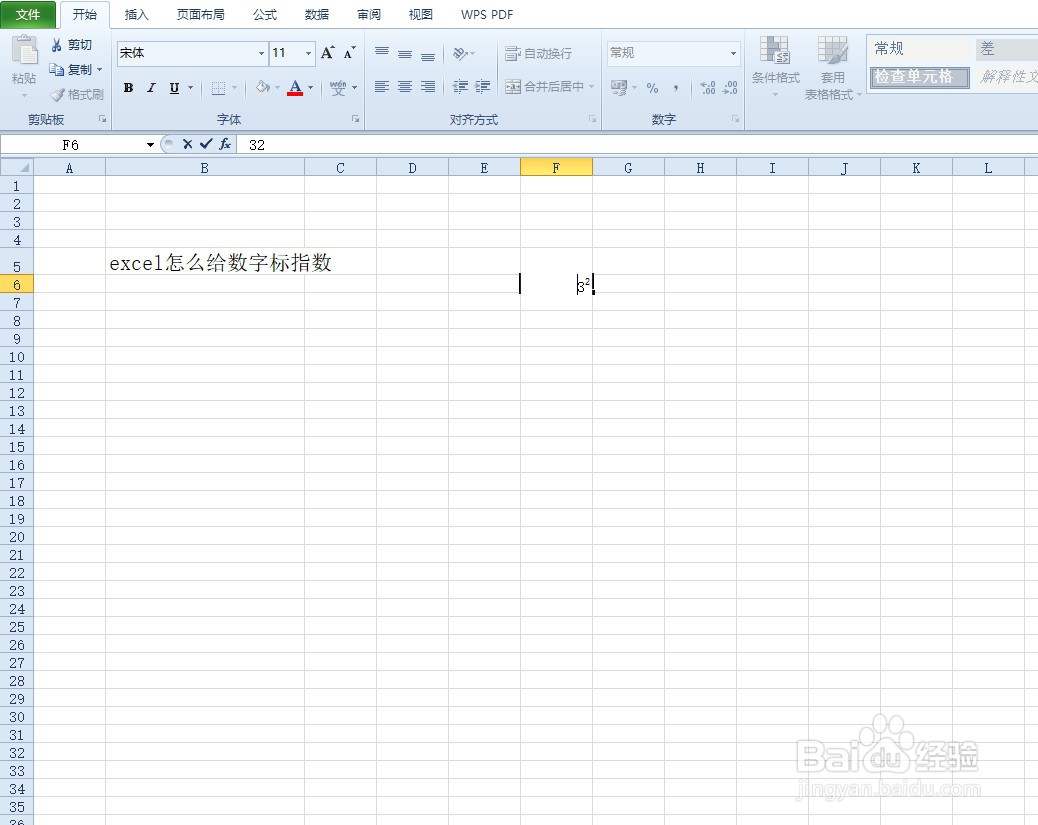This screenshot has height=825, width=1038.
Task: Click the increase decimal icon
Action: click(x=707, y=88)
